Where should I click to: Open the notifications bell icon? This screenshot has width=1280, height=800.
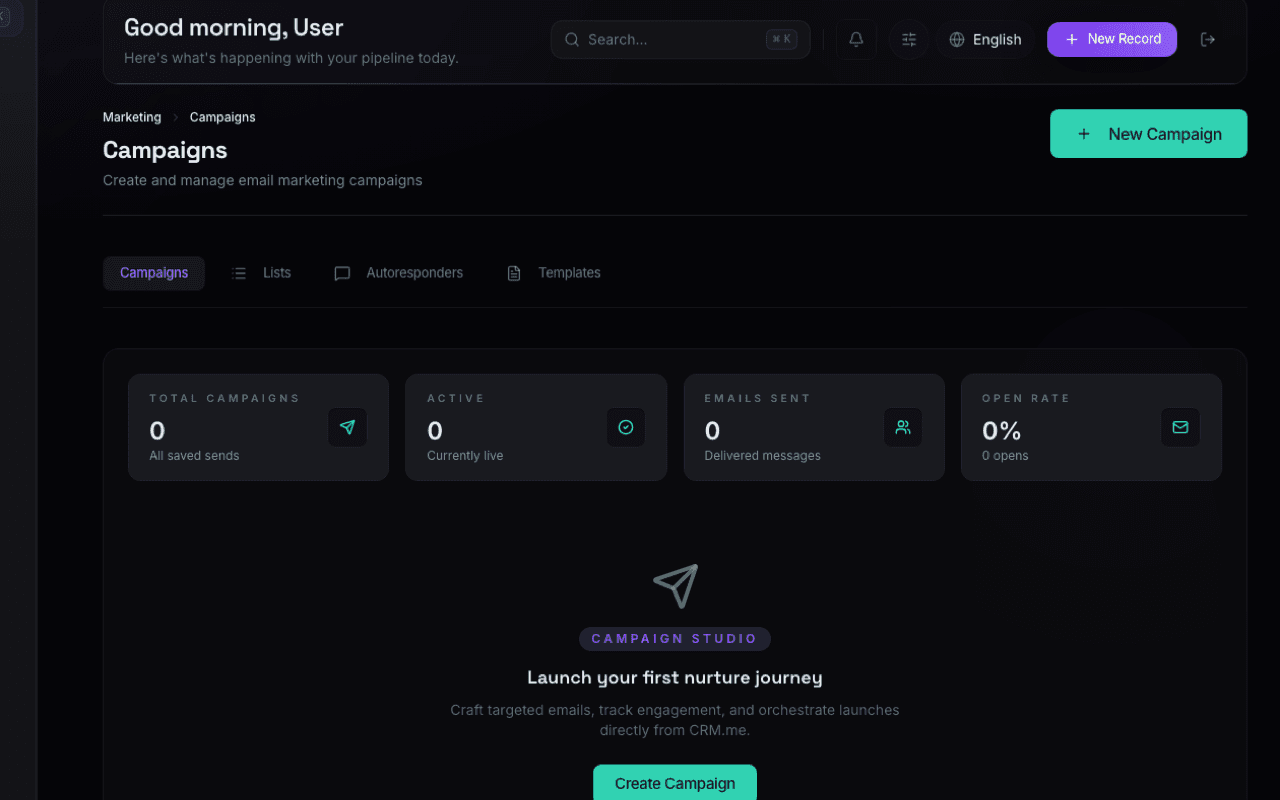[856, 39]
